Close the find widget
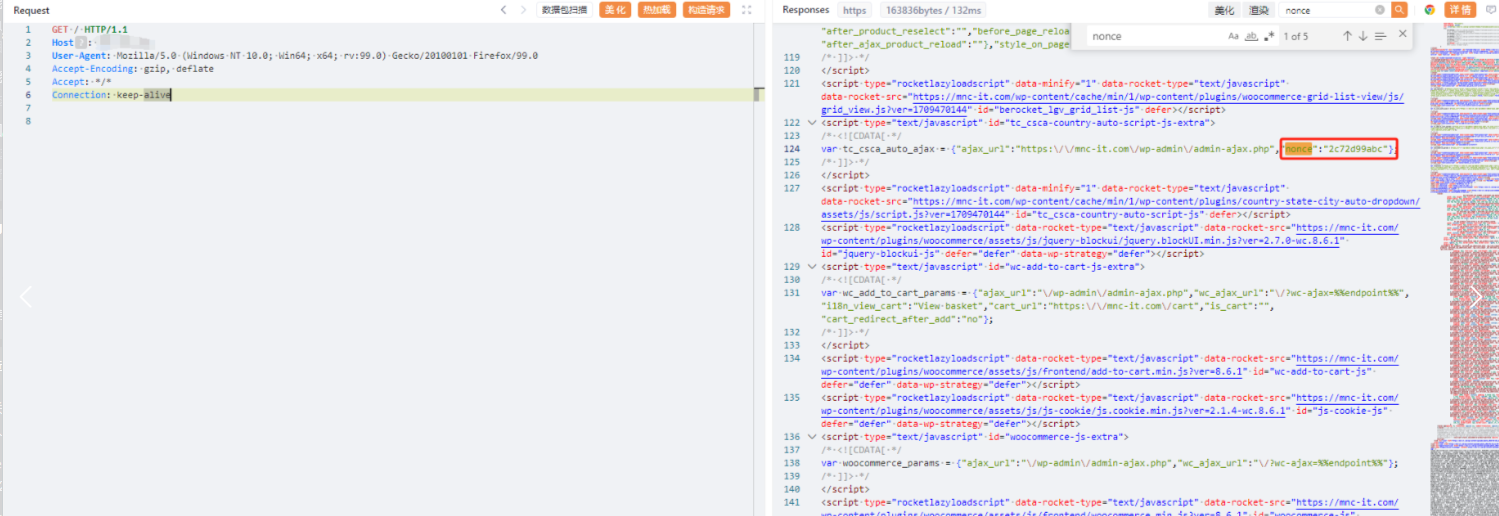 1403,34
